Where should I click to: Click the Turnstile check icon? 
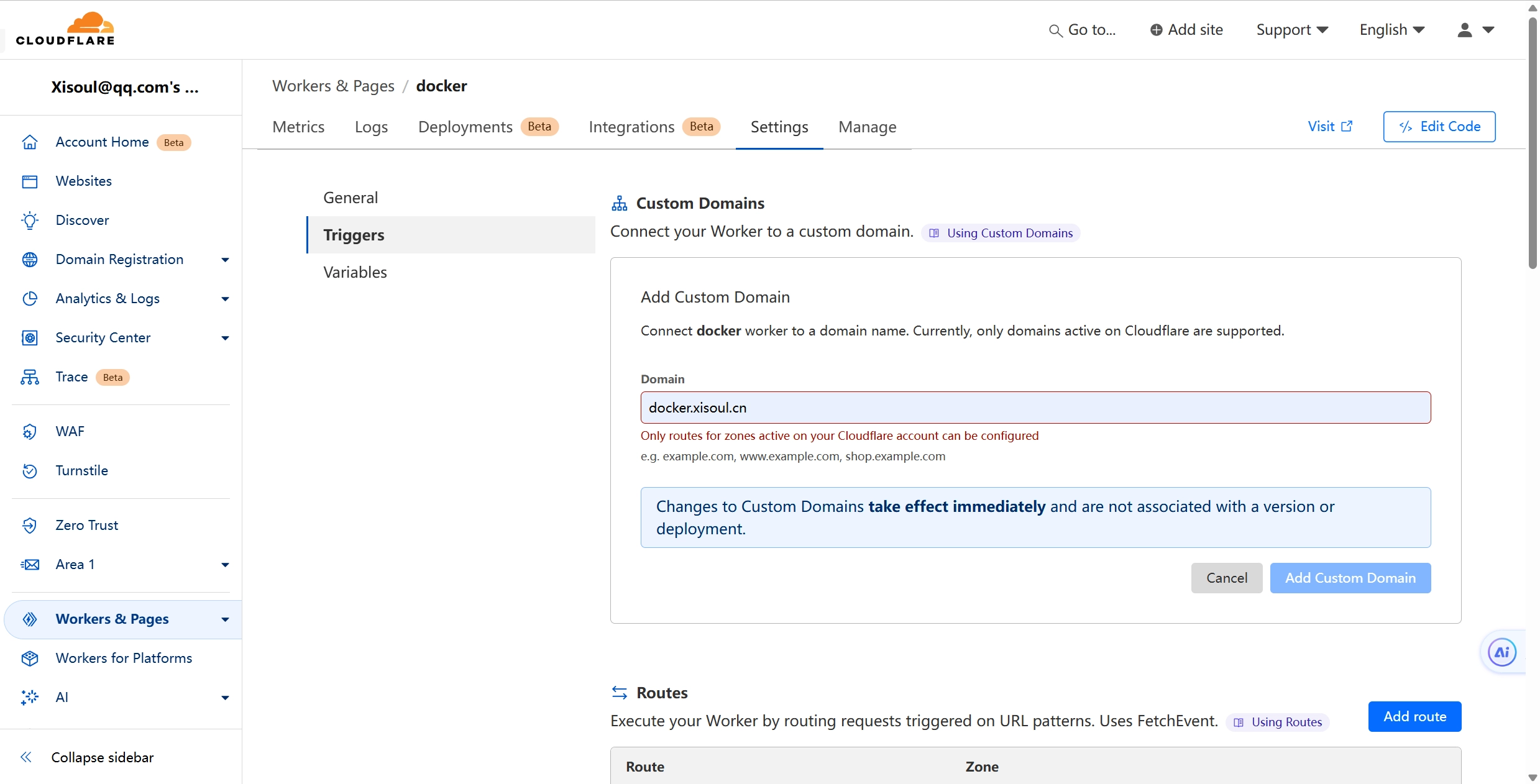coord(30,471)
